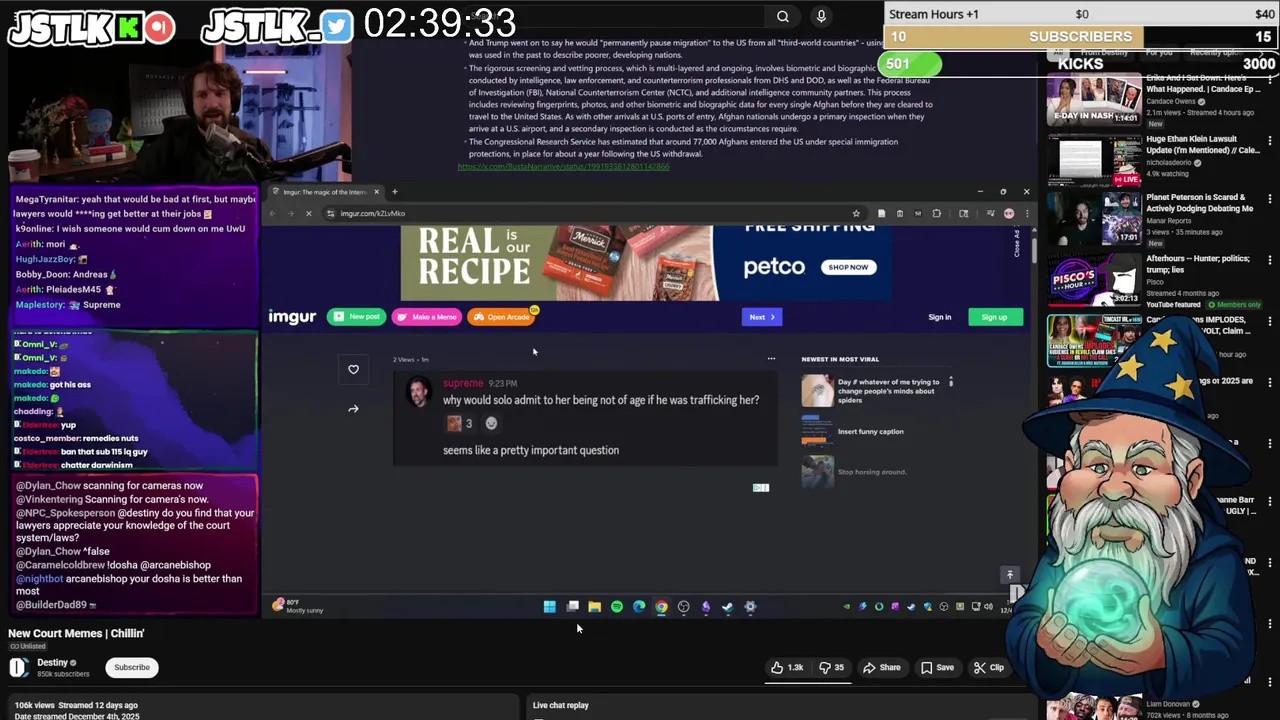Click the supreme username on comment
Screen dimensions: 1280x720
[x=463, y=383]
